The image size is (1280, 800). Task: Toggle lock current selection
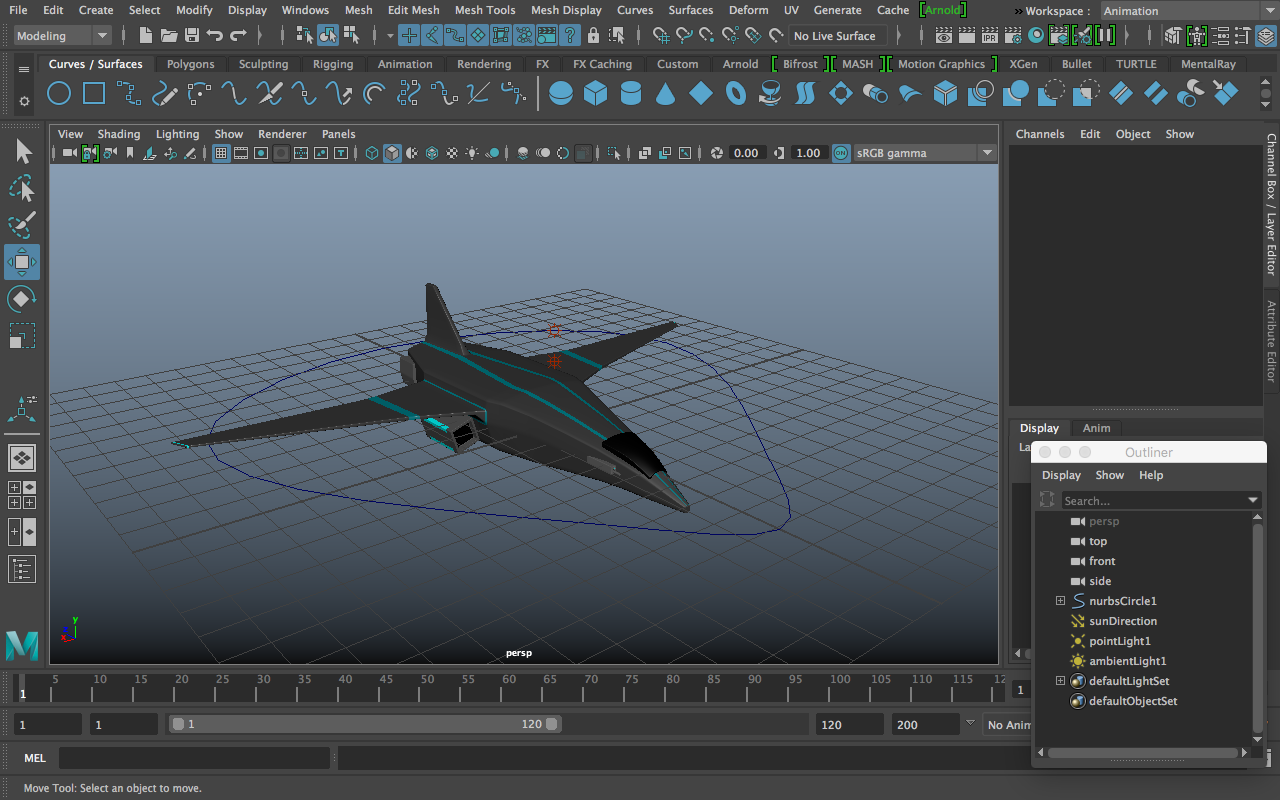(x=594, y=36)
